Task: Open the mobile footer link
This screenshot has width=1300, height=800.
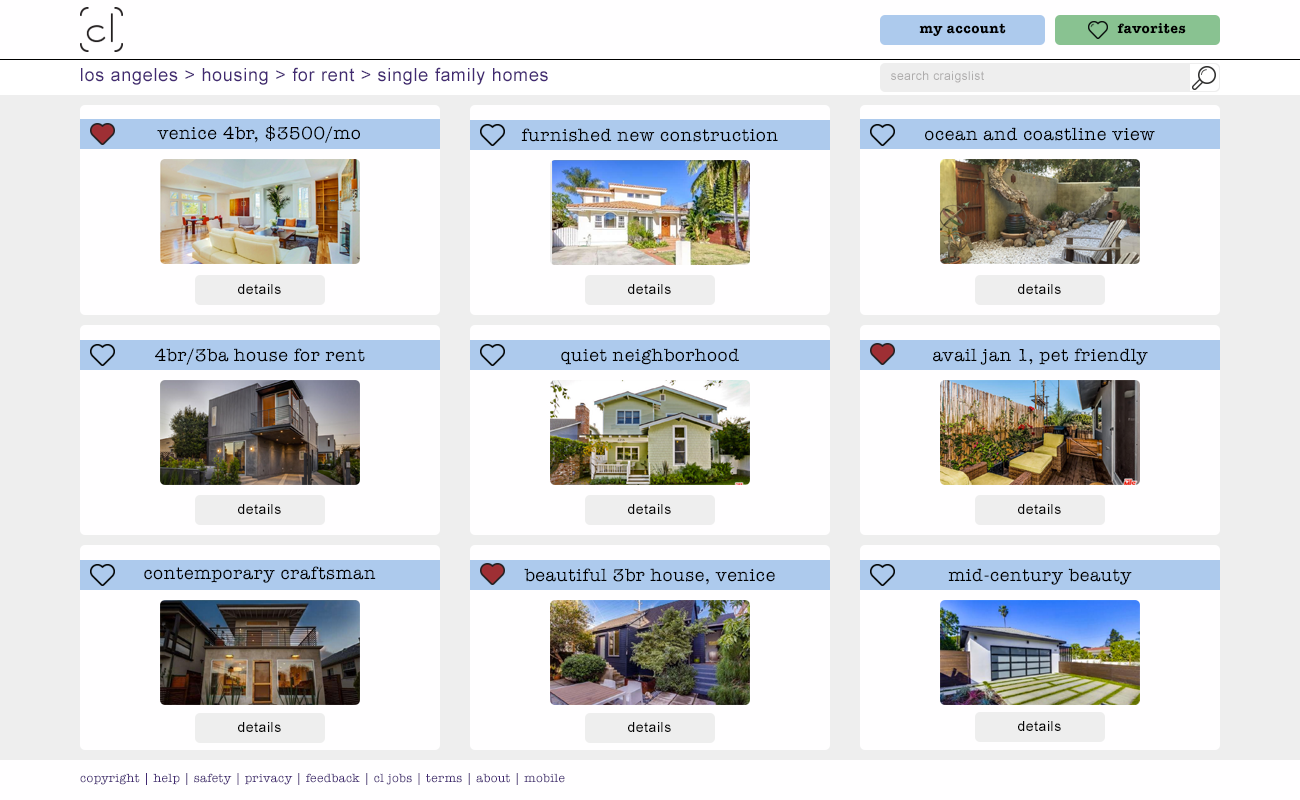Action: (544, 778)
